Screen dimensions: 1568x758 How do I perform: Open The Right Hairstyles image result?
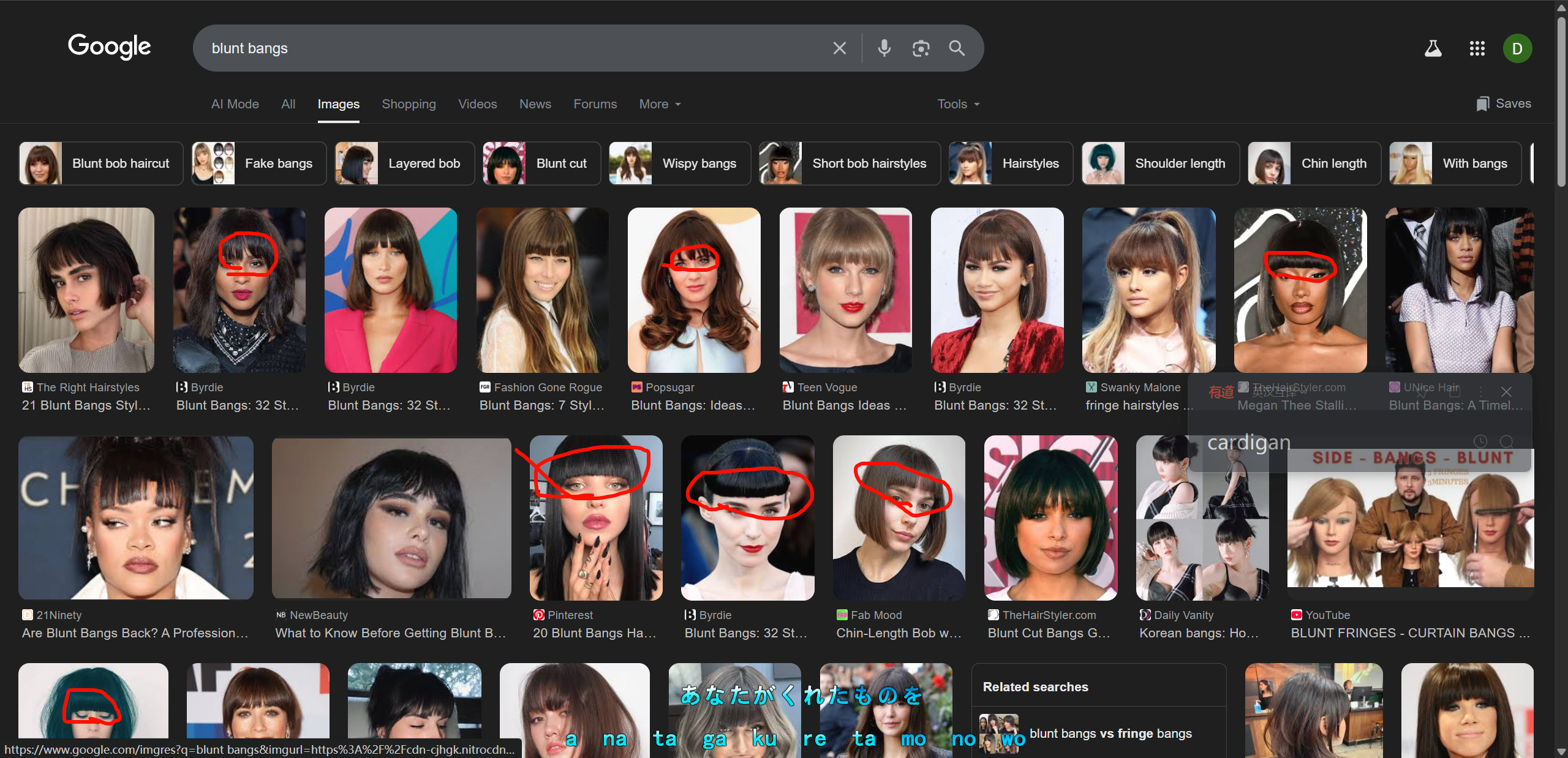coord(86,290)
